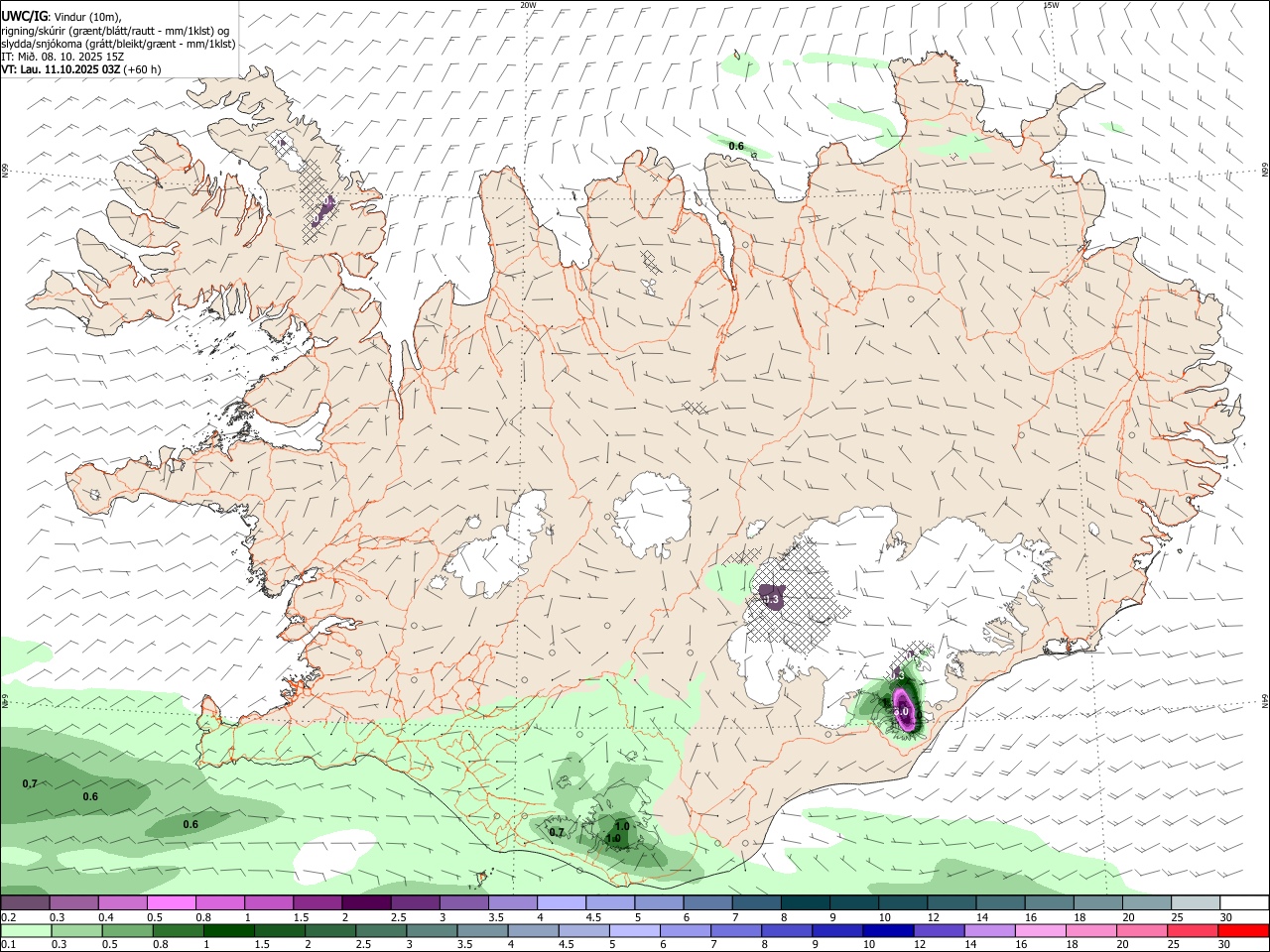Click the deep navy blue swatch at 10 in lower legend
This screenshot has width=1270, height=952.
887,931
